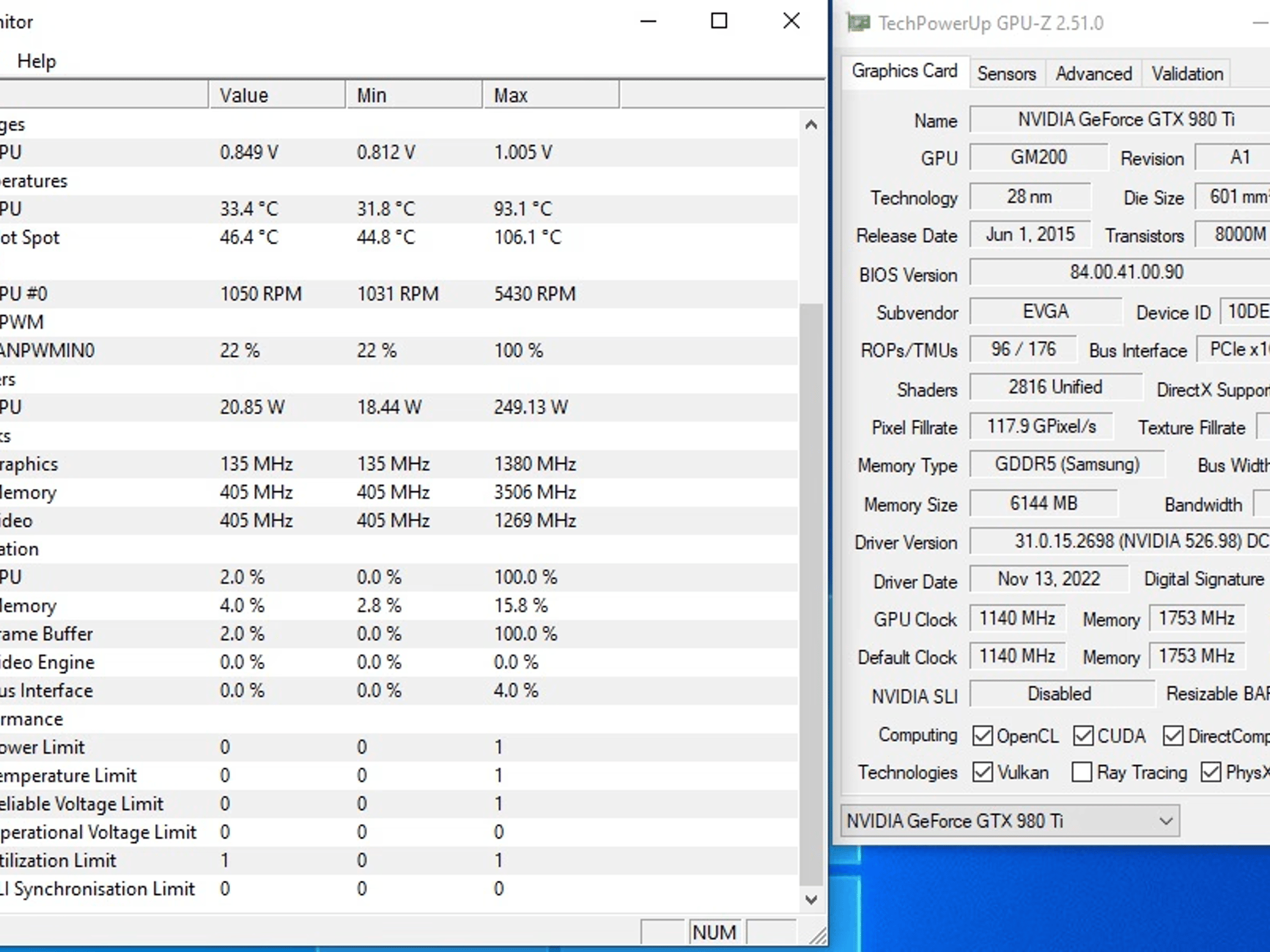Click the Driver Version field
The image size is (1270, 952).
click(x=1121, y=541)
